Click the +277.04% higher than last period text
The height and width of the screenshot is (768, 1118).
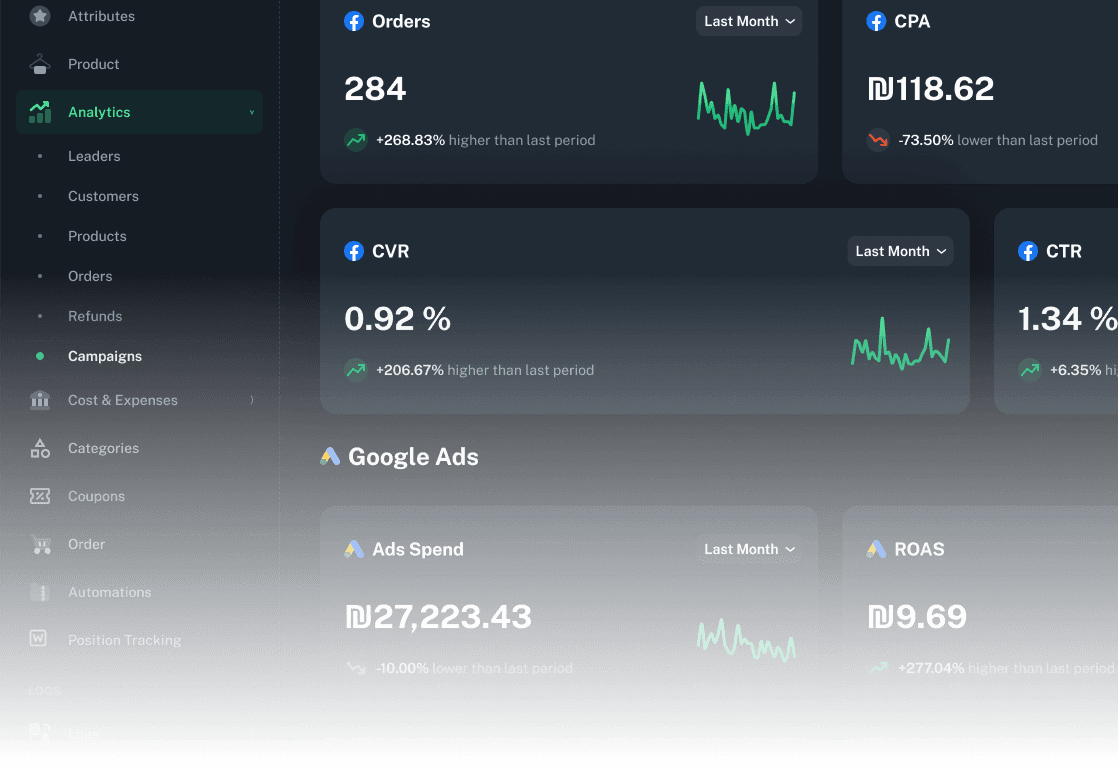(1006, 668)
